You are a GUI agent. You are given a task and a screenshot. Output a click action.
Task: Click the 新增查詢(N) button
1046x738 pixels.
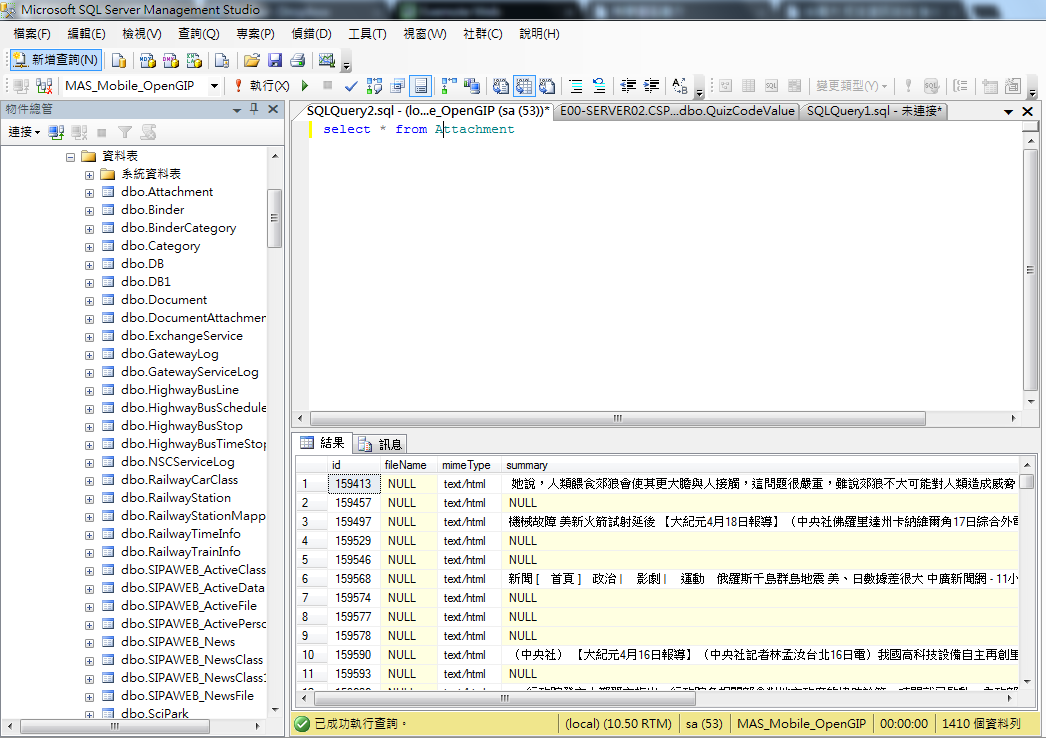tap(56, 60)
